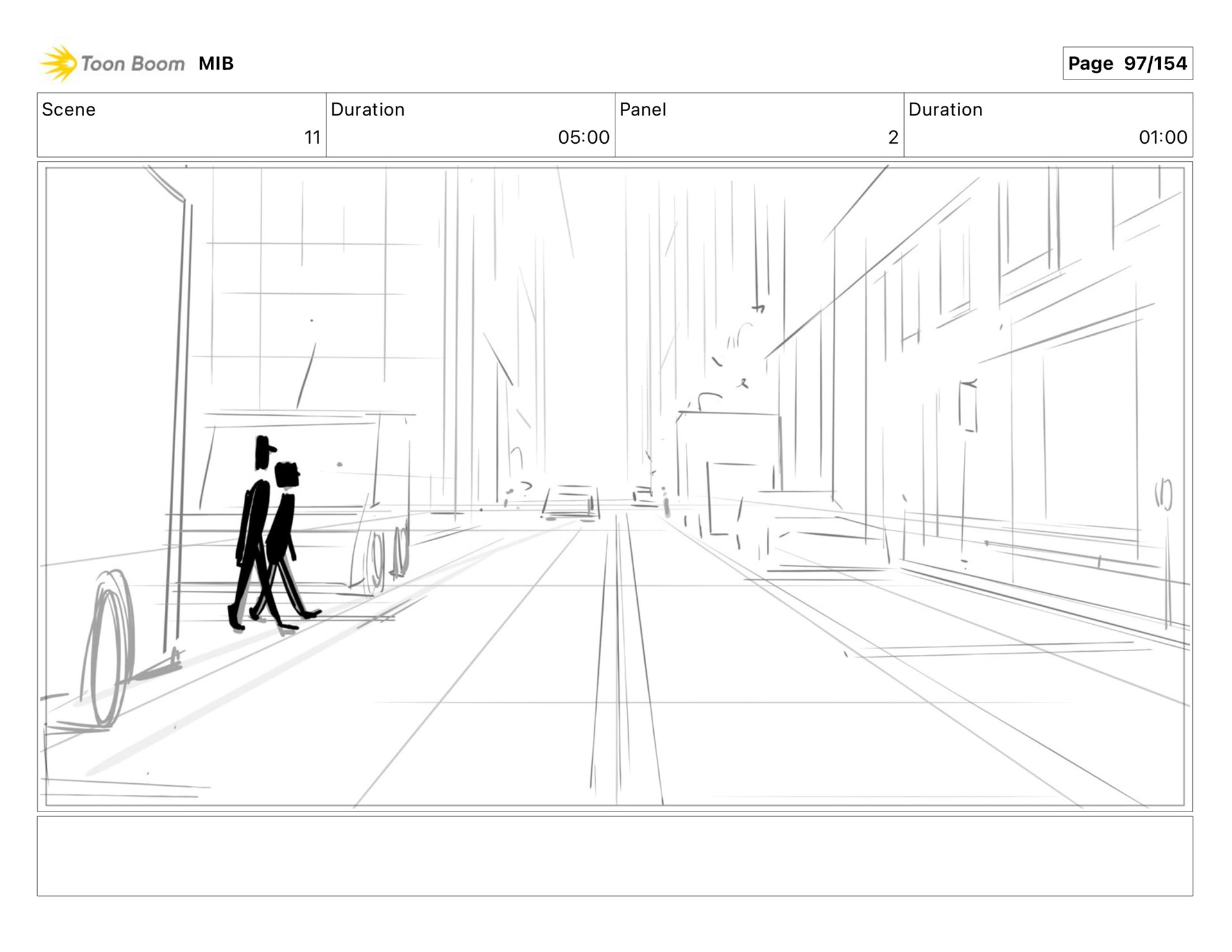
Task: Click the second Duration column label
Action: [x=945, y=110]
